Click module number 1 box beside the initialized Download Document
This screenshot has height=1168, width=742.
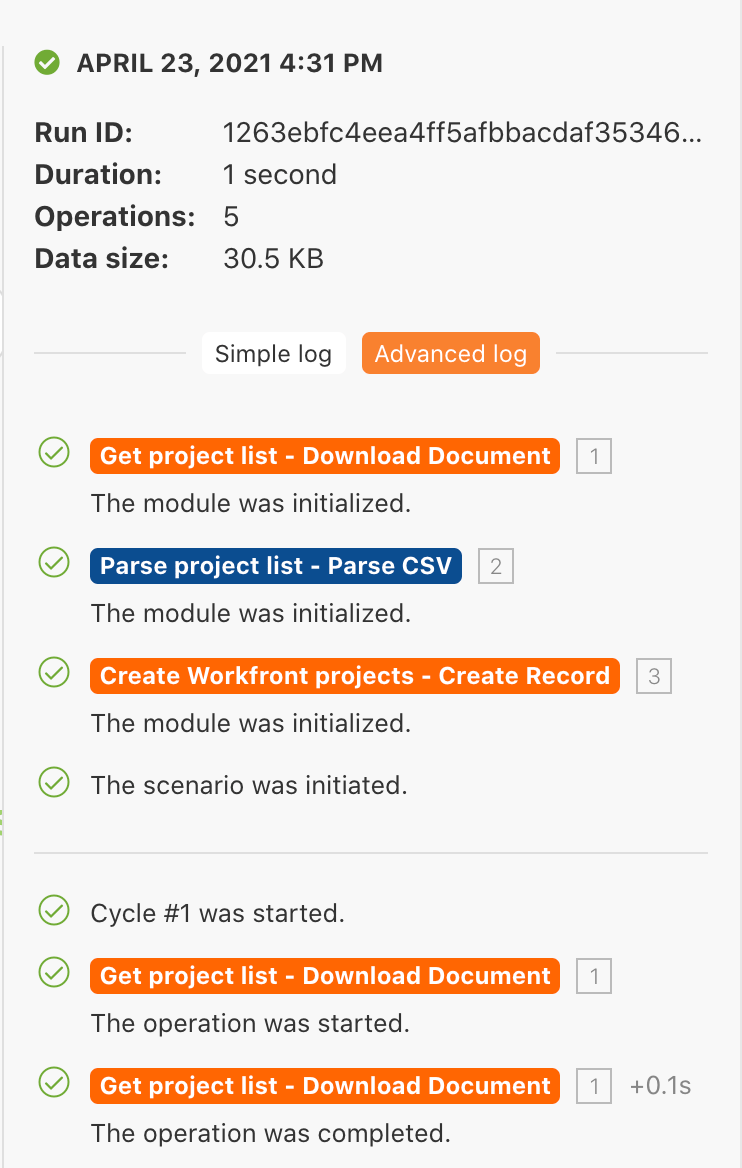pos(594,458)
